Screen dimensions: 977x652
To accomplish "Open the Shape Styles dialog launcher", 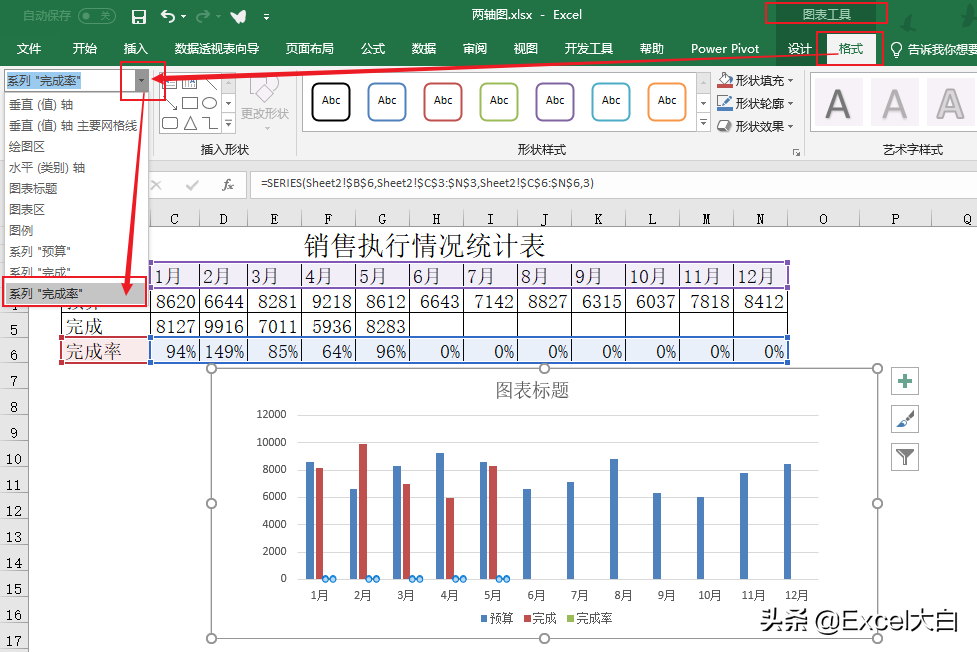I will (796, 152).
